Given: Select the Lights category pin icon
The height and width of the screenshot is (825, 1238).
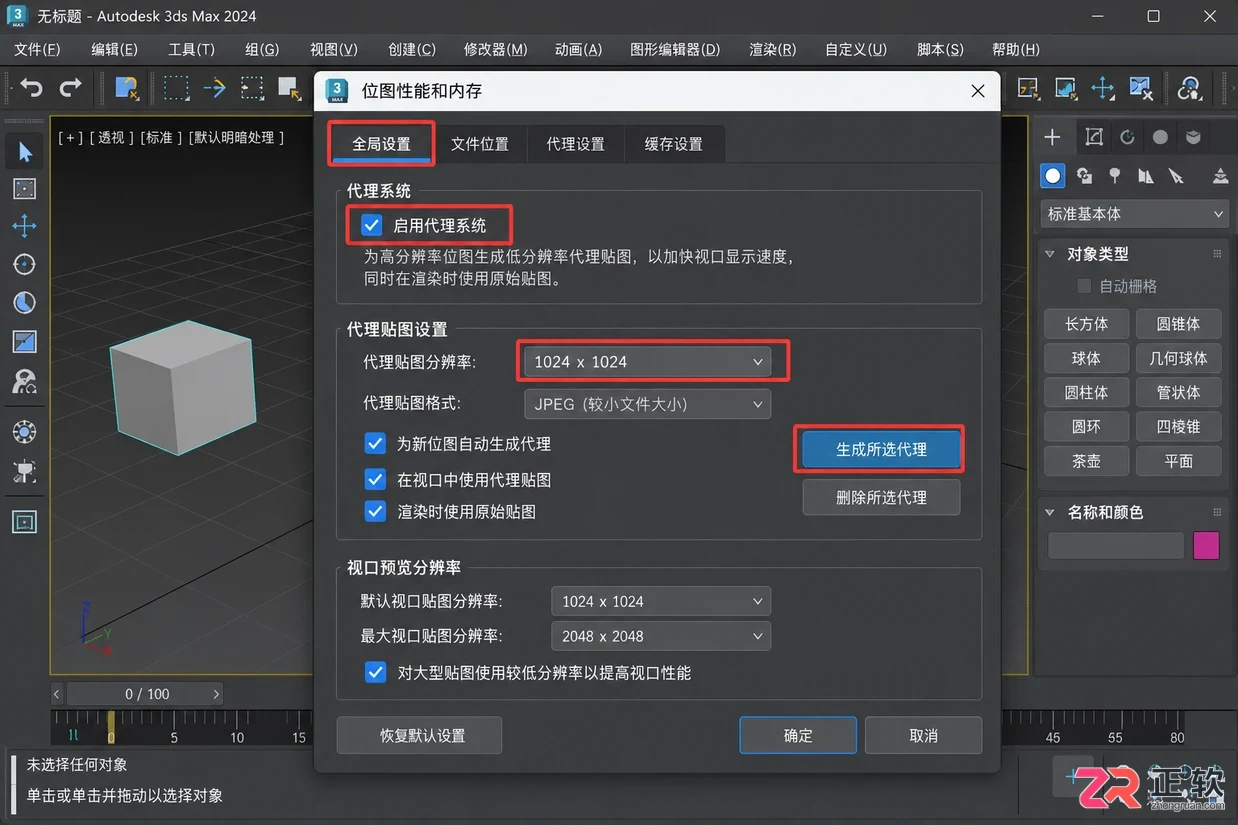Looking at the screenshot, I should [x=1115, y=176].
